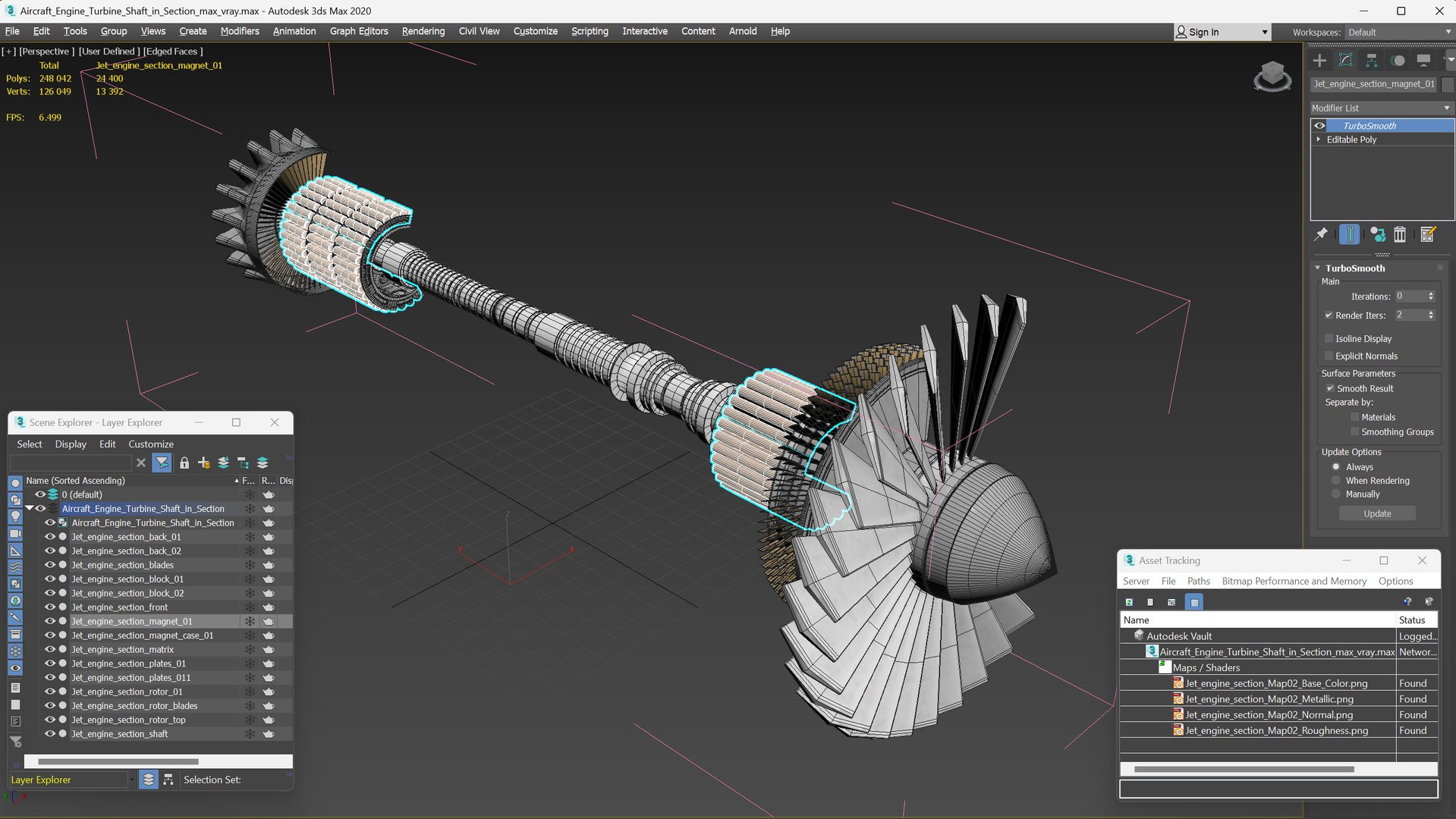Toggle Display Lights filter in Scene Explorer sidebar
Viewport: 1456px width, 819px height.
tap(15, 516)
